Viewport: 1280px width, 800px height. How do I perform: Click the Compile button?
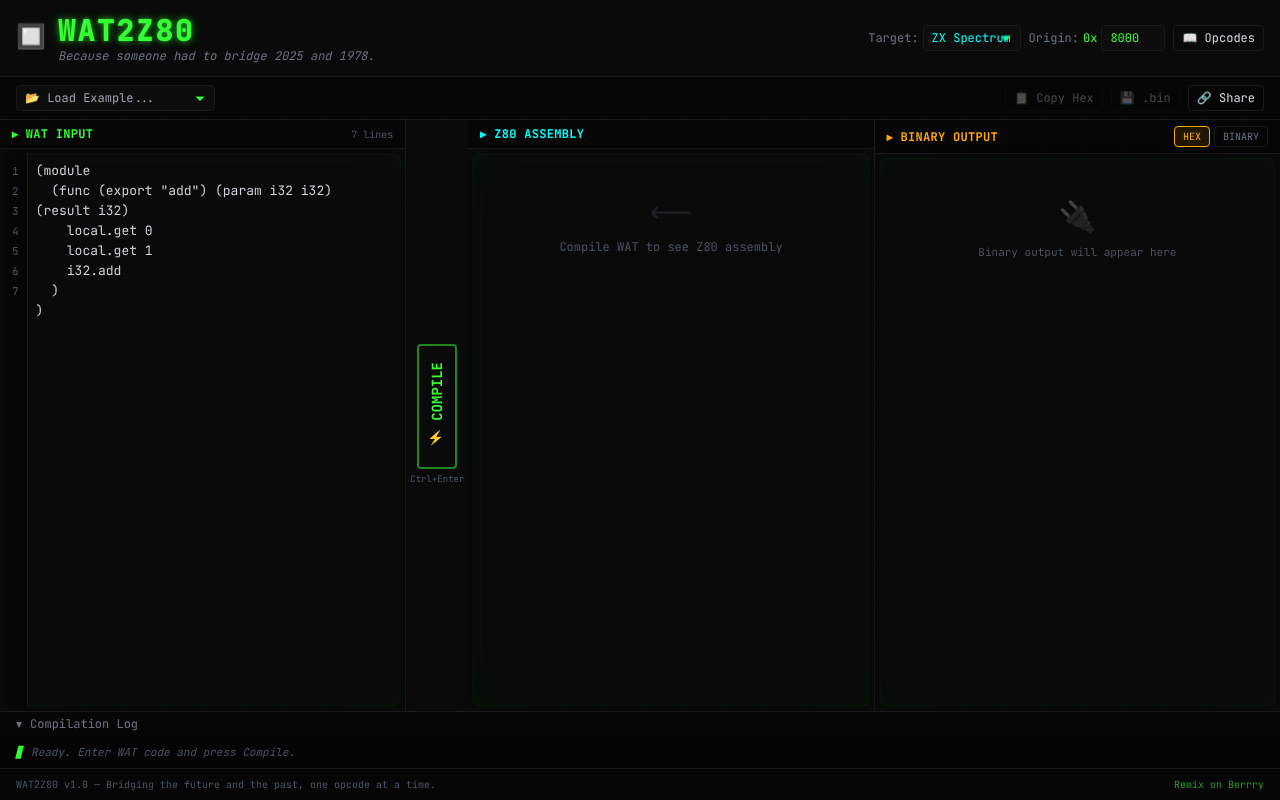coord(437,406)
